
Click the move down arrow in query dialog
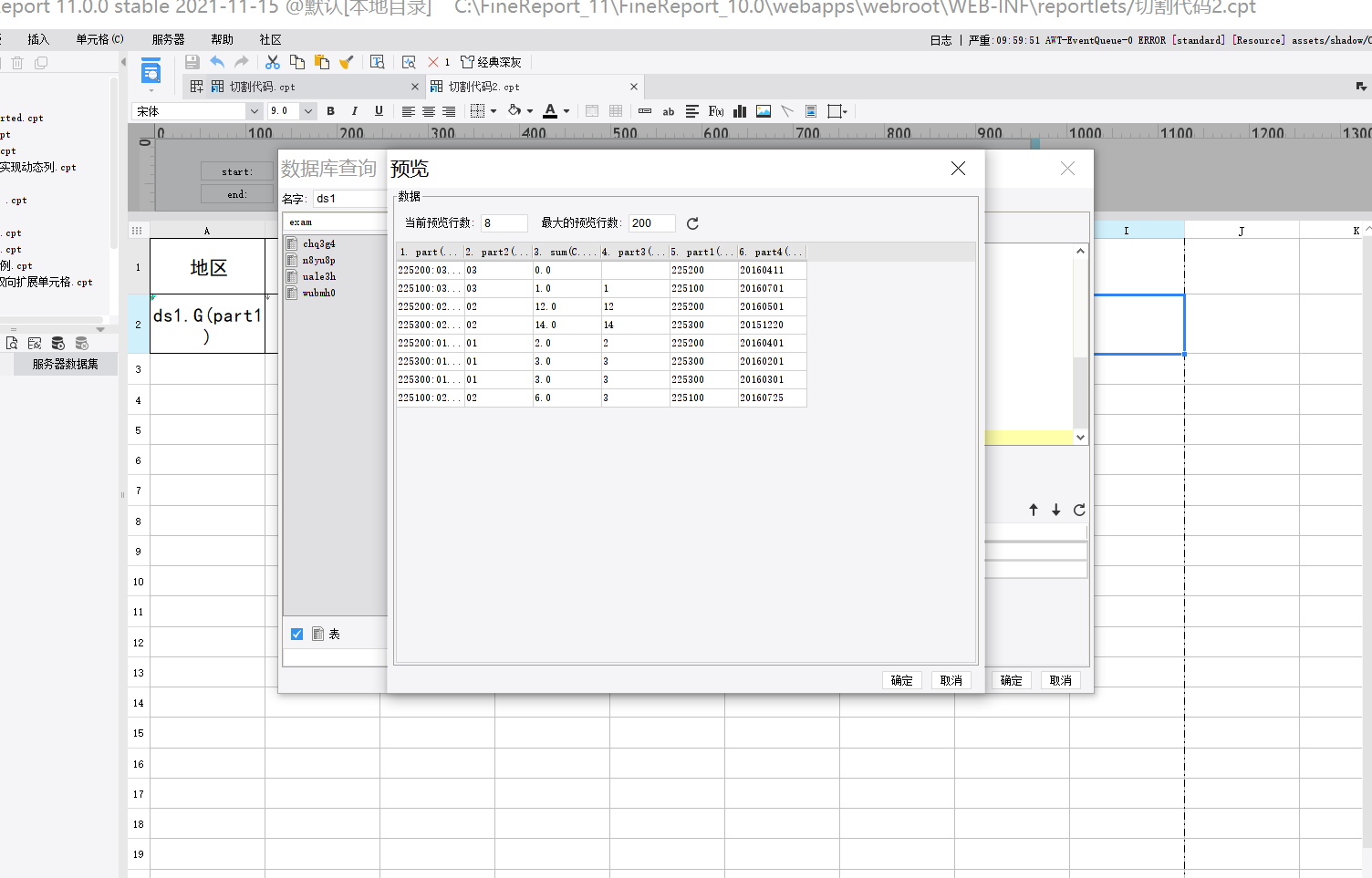1056,510
